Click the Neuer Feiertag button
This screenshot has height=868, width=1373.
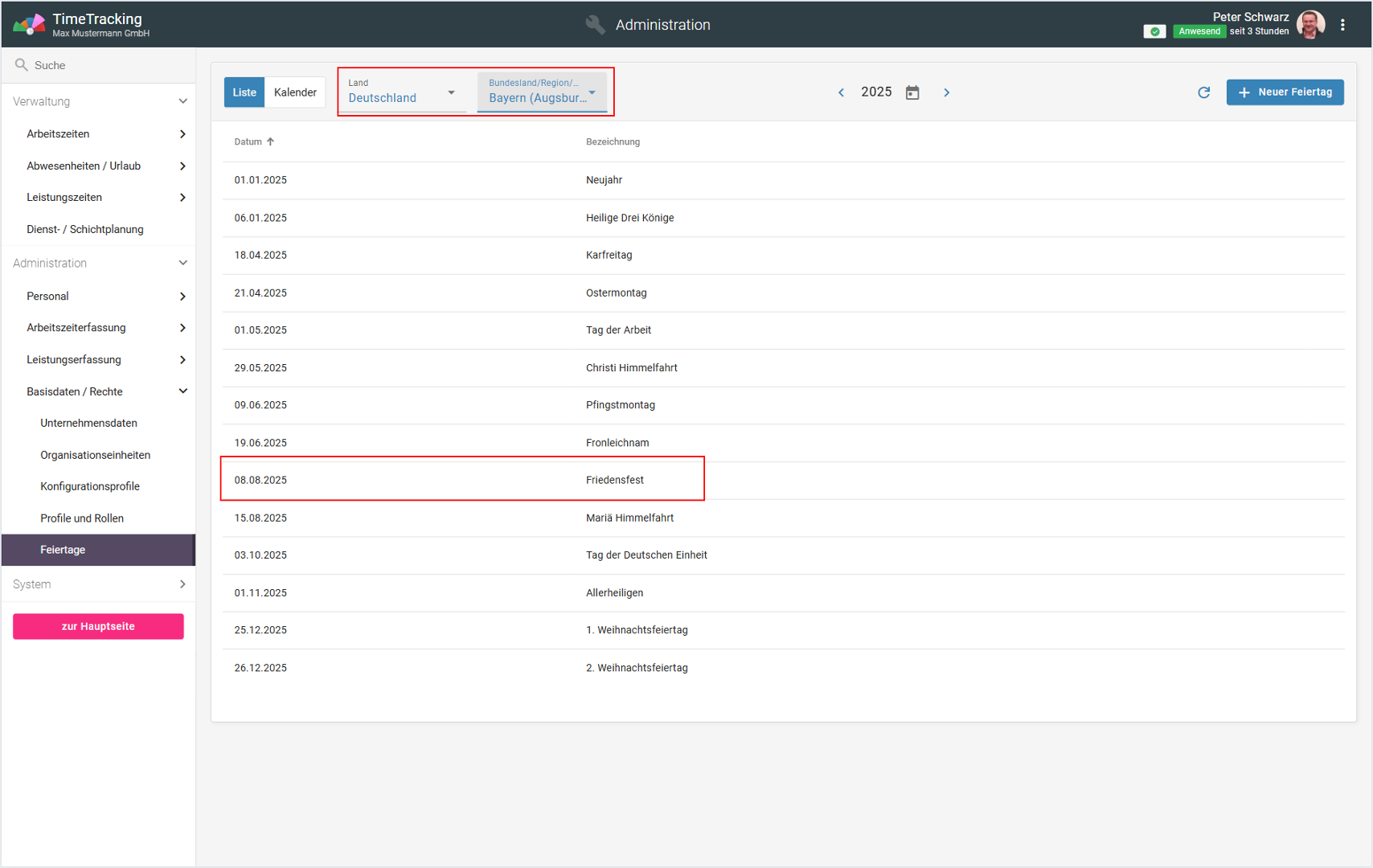click(x=1285, y=92)
